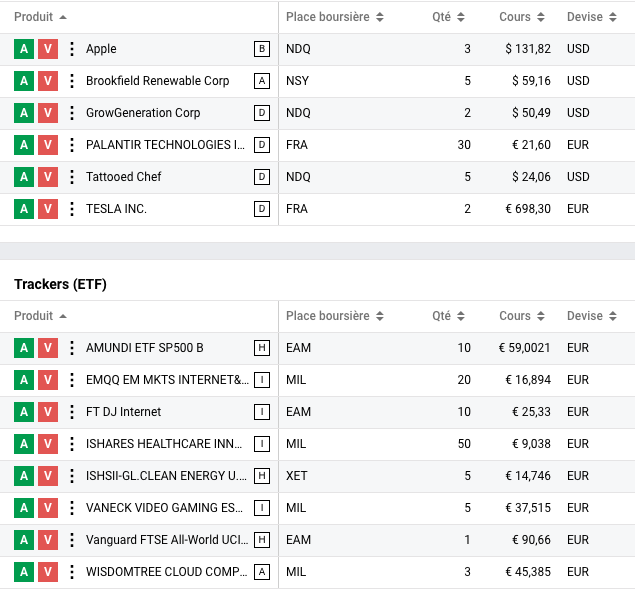Click the B badge next to Apple

pyautogui.click(x=262, y=49)
